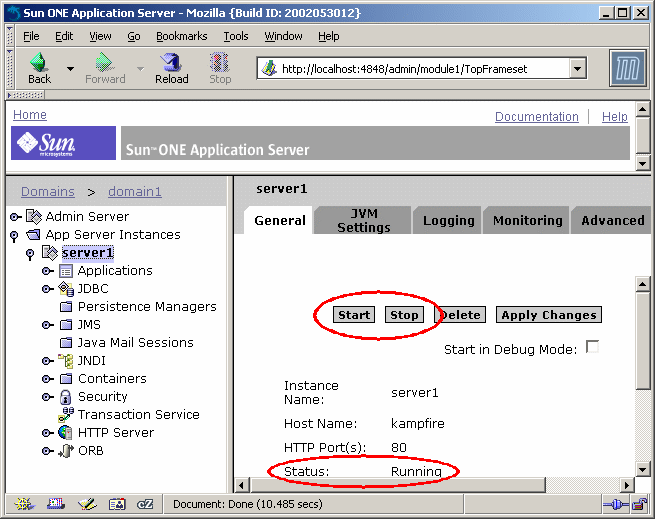Click the Containers folder icon
Image resolution: width=655 pixels, height=519 pixels.
tap(66, 379)
